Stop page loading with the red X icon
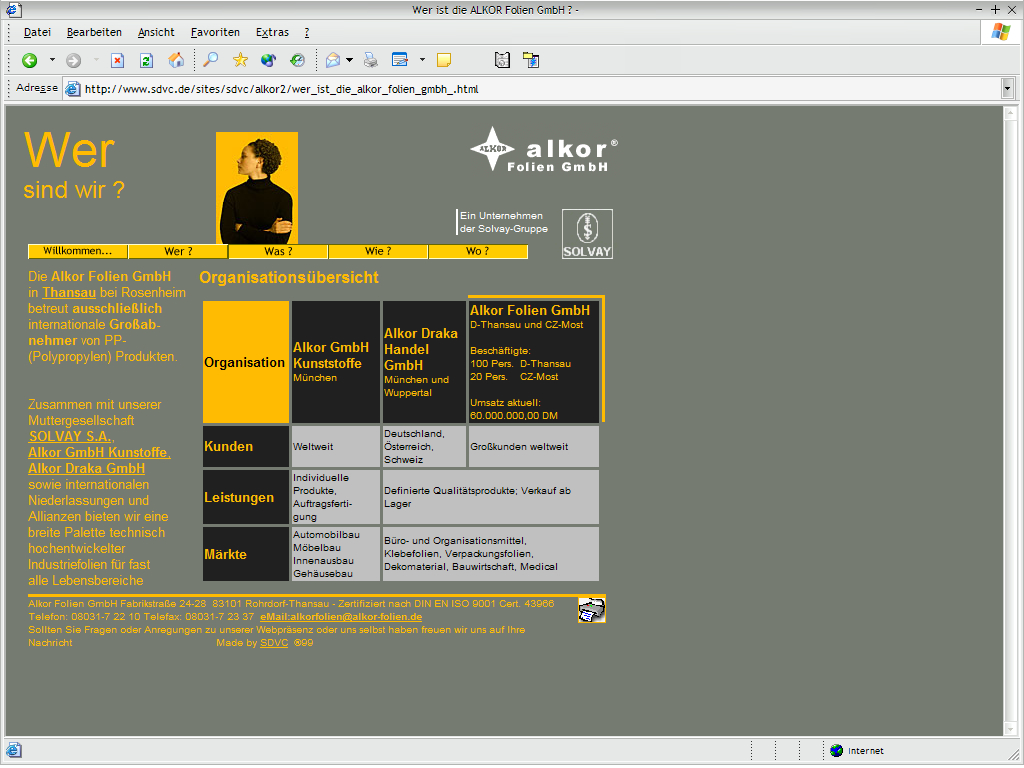Image resolution: width=1024 pixels, height=768 pixels. pyautogui.click(x=118, y=61)
